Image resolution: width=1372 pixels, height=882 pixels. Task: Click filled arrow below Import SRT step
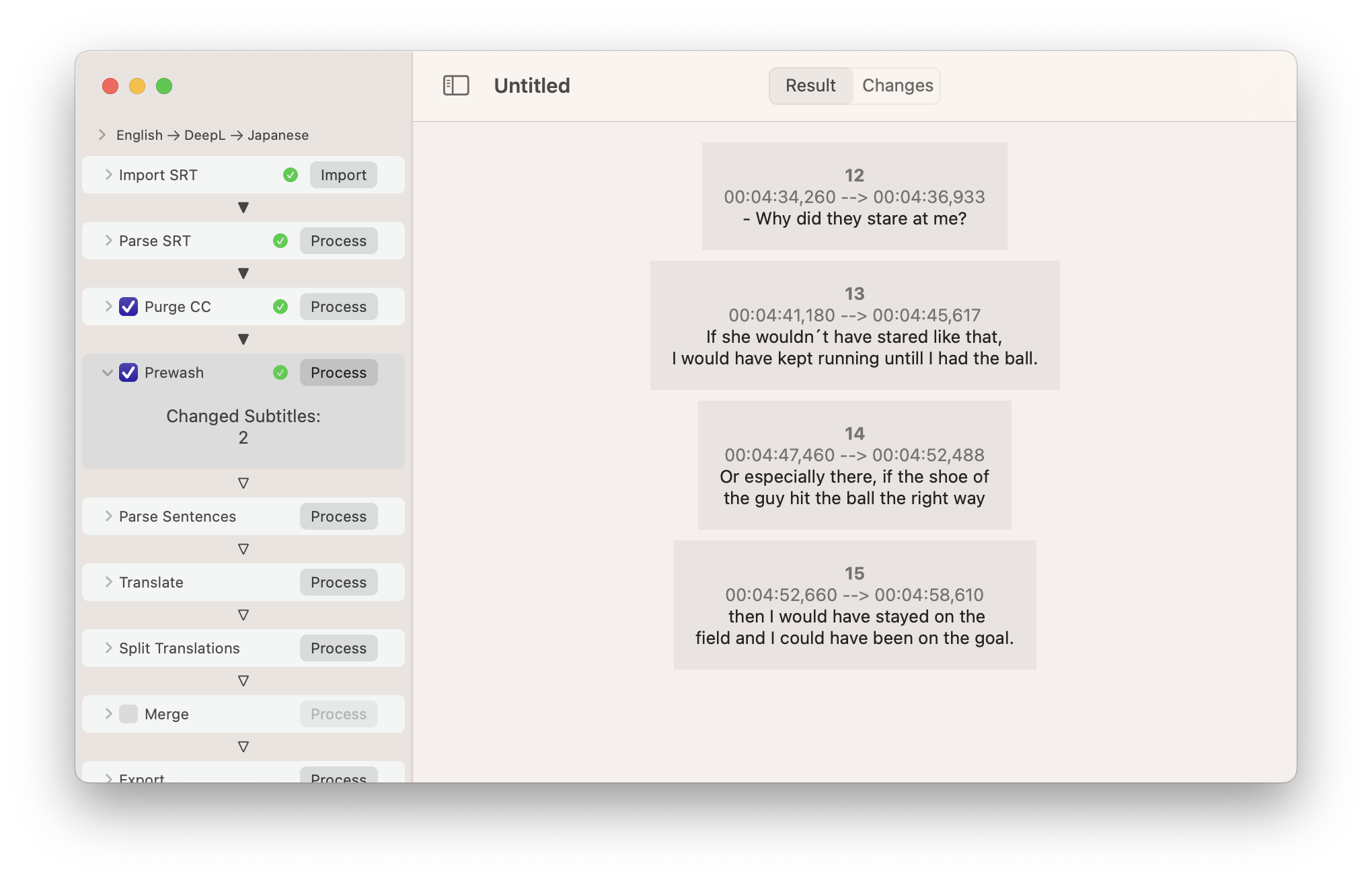(x=243, y=208)
